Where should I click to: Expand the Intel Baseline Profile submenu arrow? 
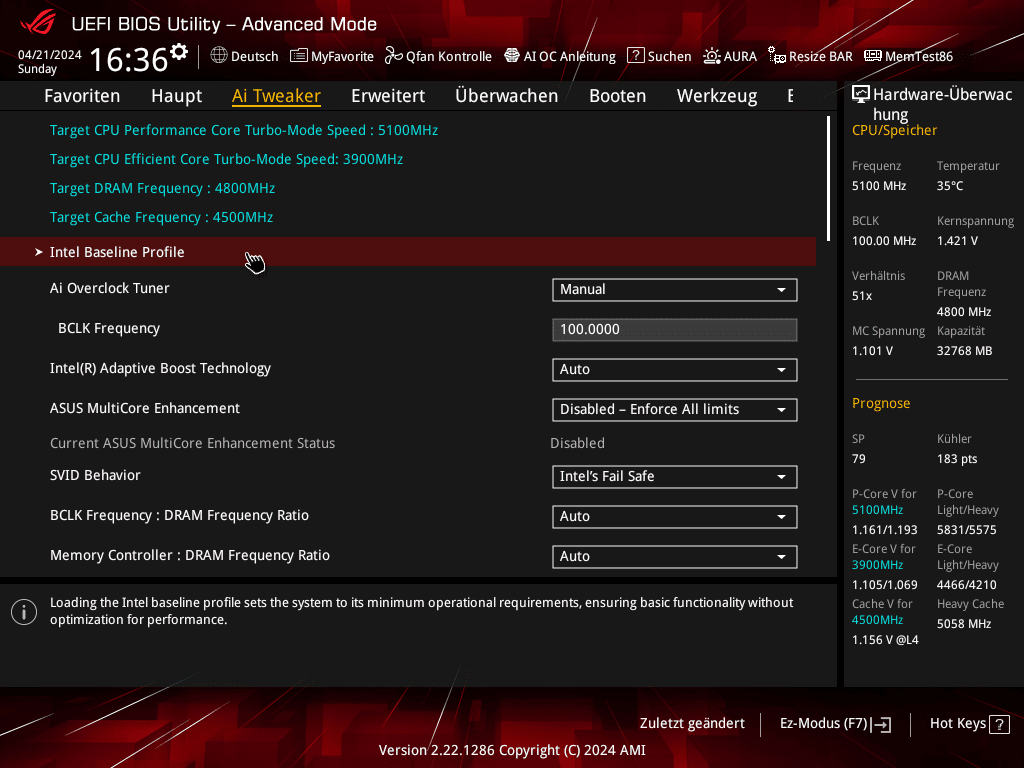tap(39, 252)
